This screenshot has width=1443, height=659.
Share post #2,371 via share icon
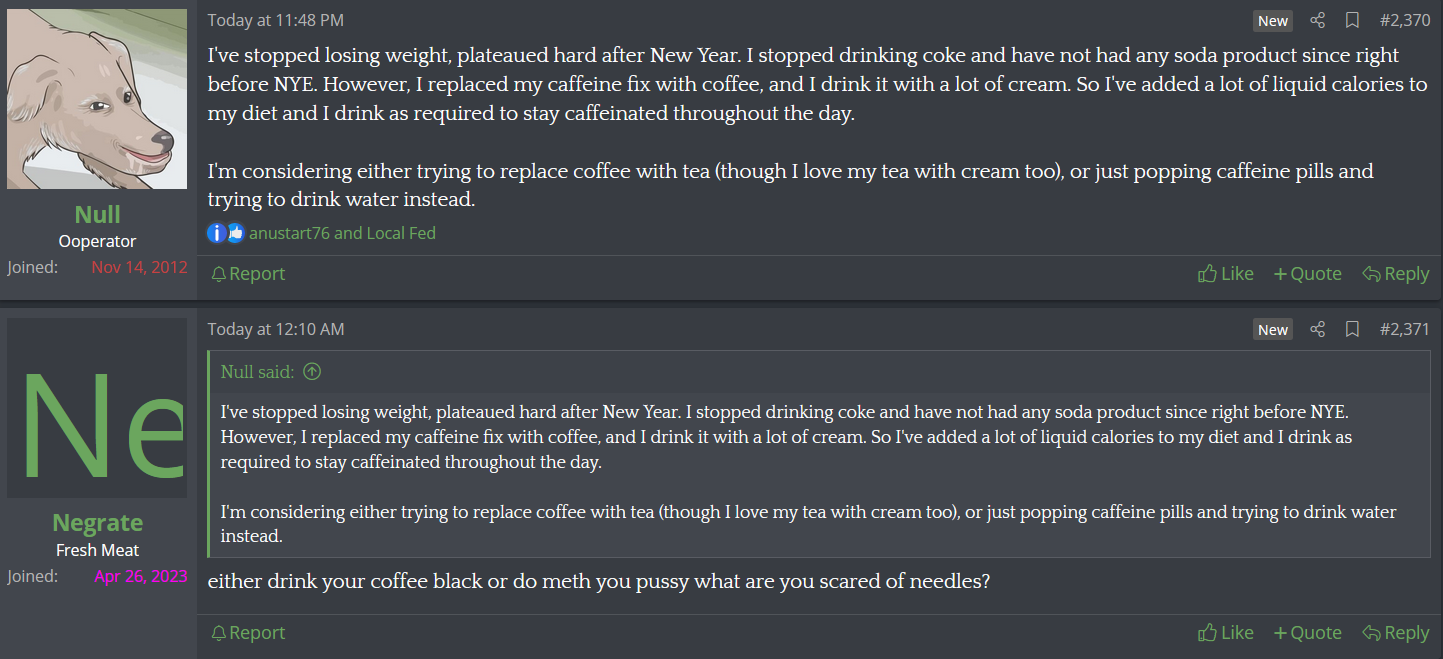coord(1318,329)
